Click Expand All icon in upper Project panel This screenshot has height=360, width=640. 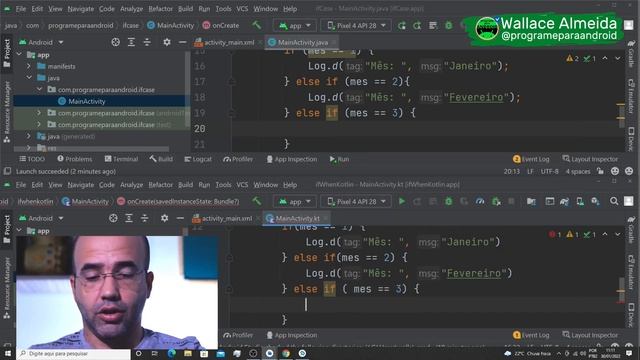click(131, 42)
